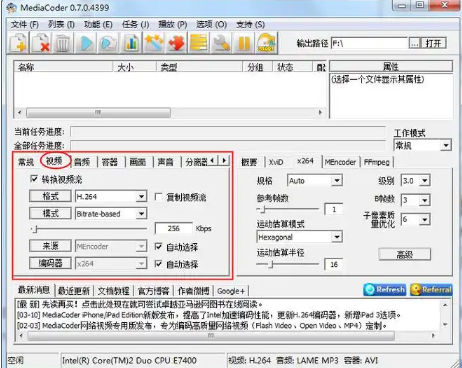Screen dimensions: 462x368
Task: Switch to the 声音 tab
Action: pos(165,162)
